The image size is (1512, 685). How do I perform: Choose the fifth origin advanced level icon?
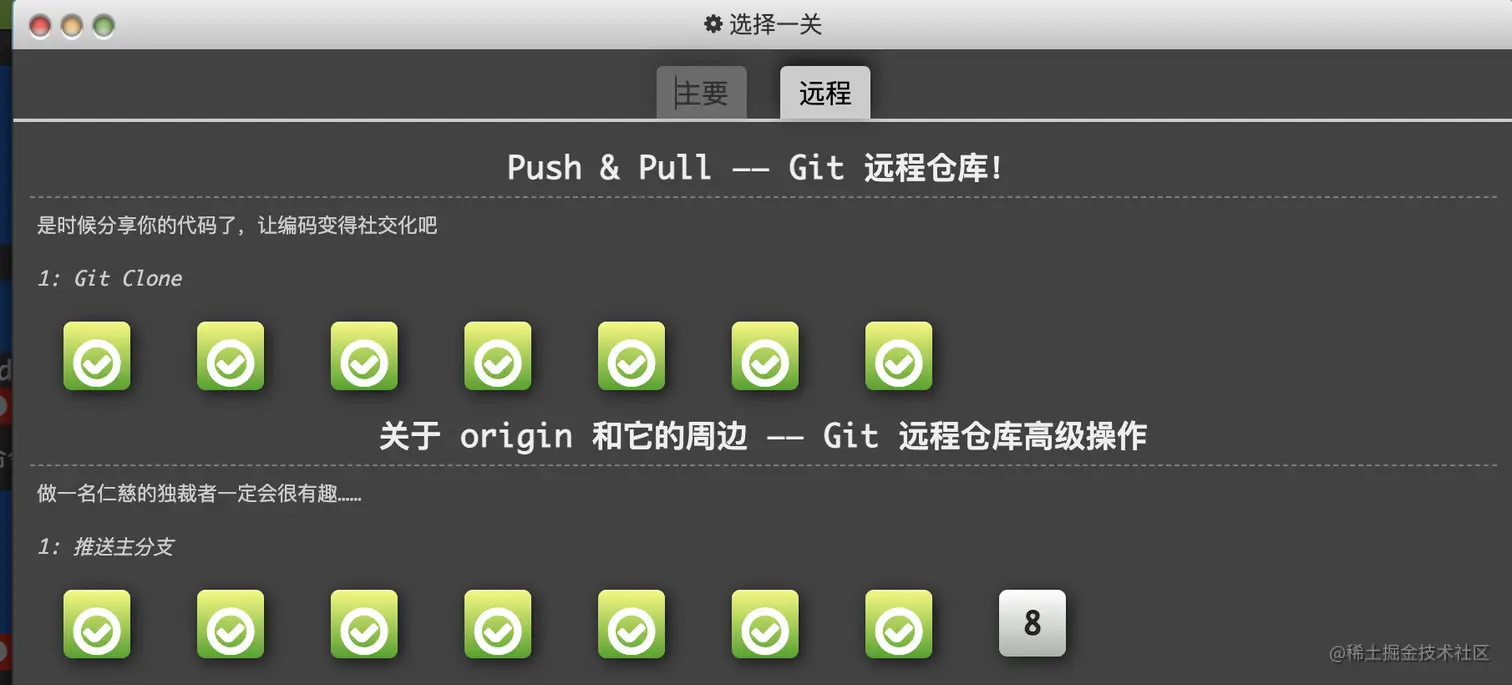pos(632,624)
